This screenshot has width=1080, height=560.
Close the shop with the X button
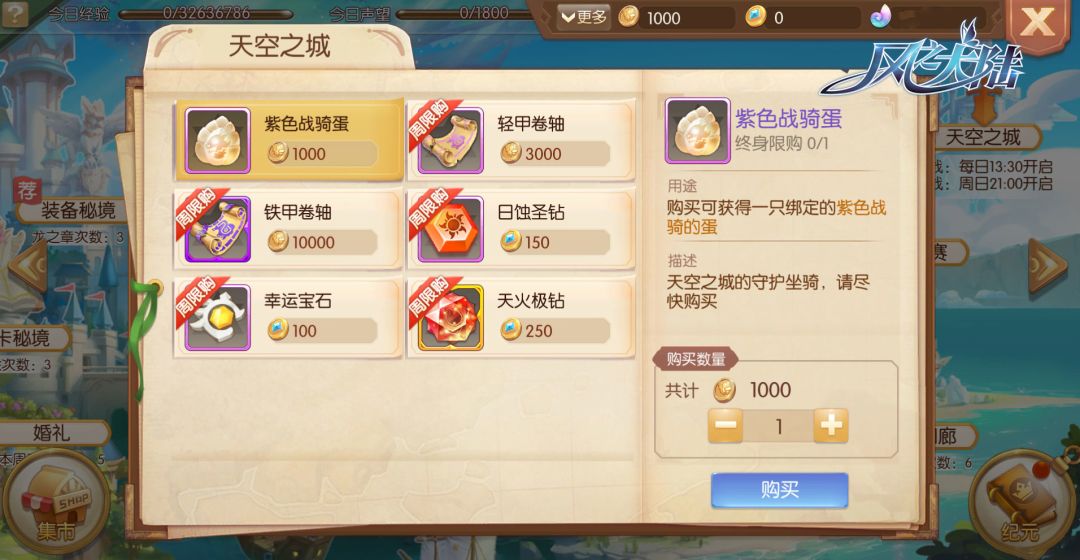[x=1037, y=23]
